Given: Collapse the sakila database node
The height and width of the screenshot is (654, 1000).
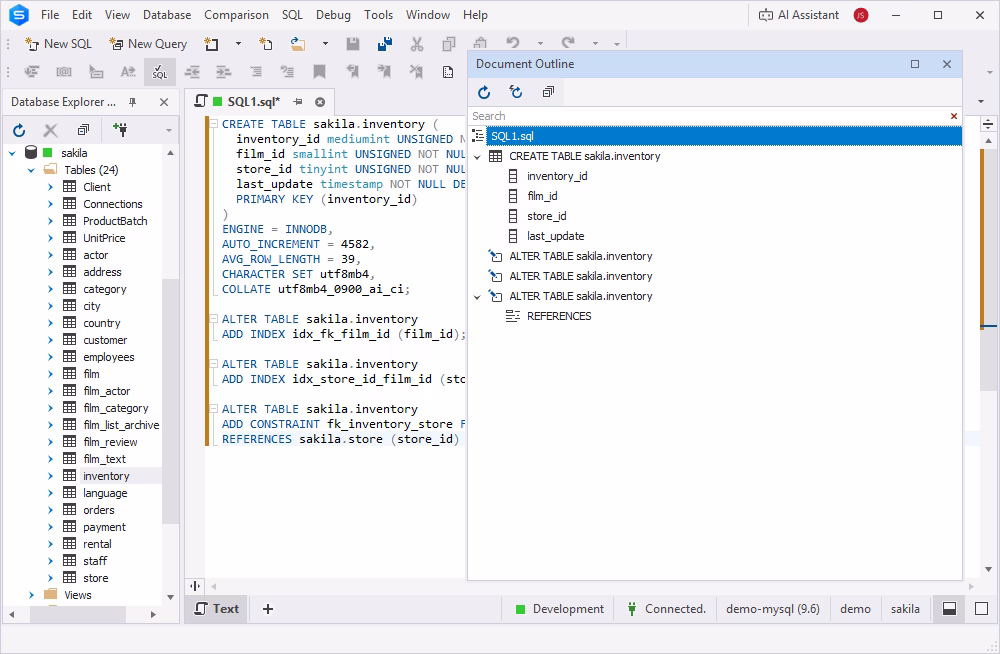Looking at the screenshot, I should pyautogui.click(x=12, y=153).
